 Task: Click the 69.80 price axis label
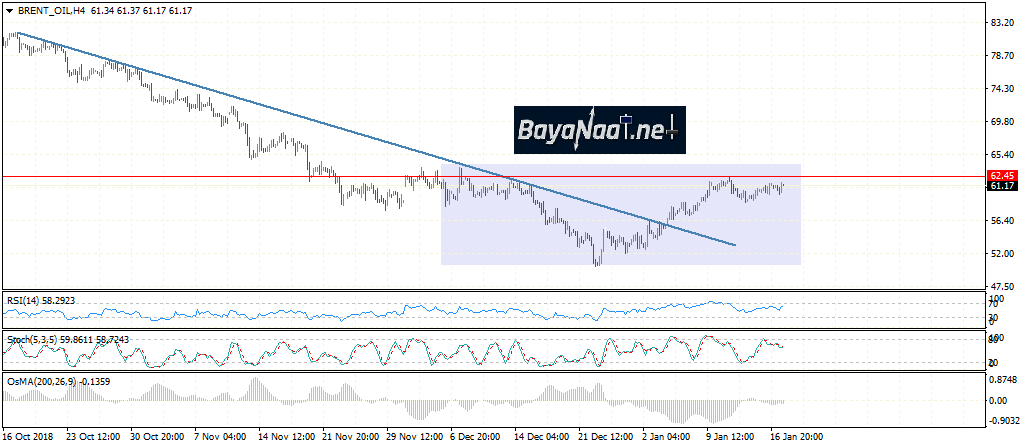[1002, 121]
